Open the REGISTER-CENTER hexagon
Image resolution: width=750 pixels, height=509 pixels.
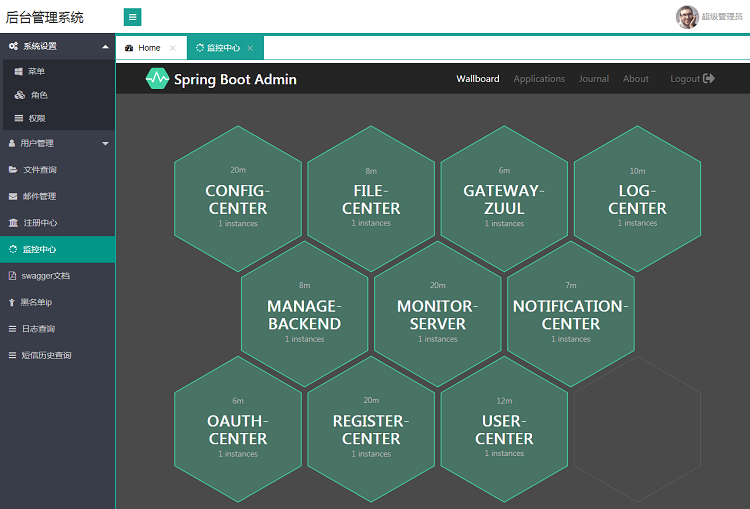(371, 429)
